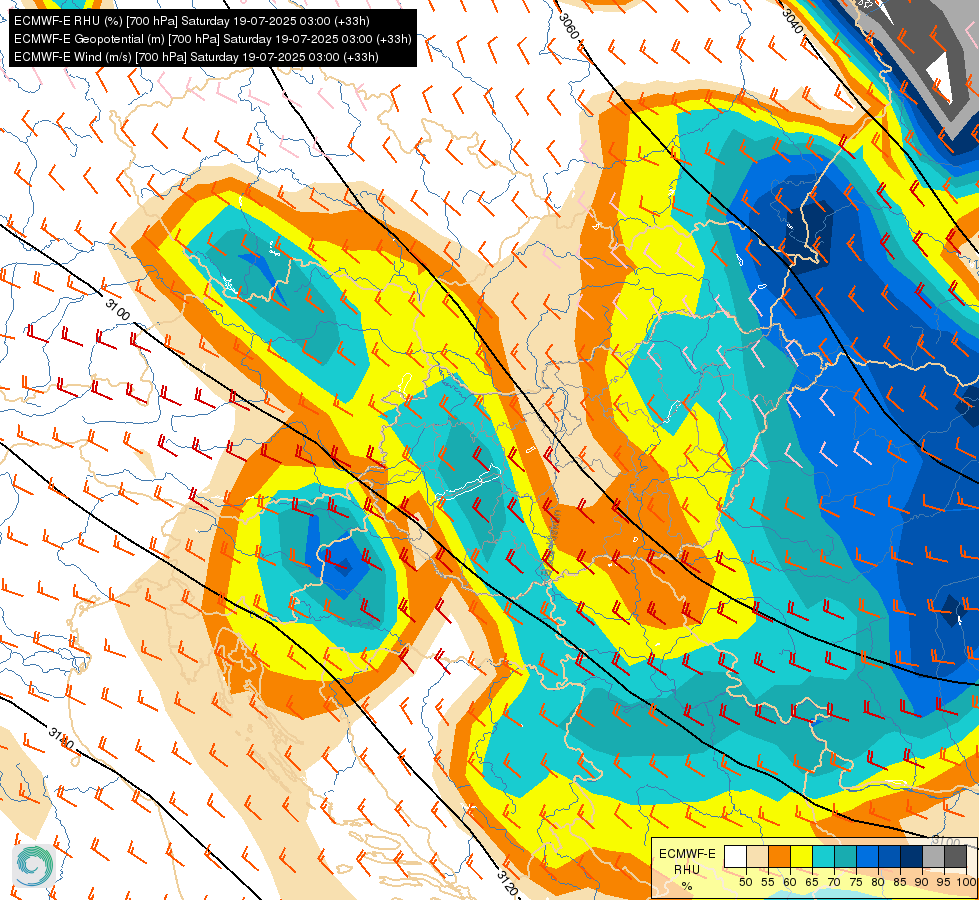
Task: Select the beige 50-55% legend swatch
Action: (757, 856)
